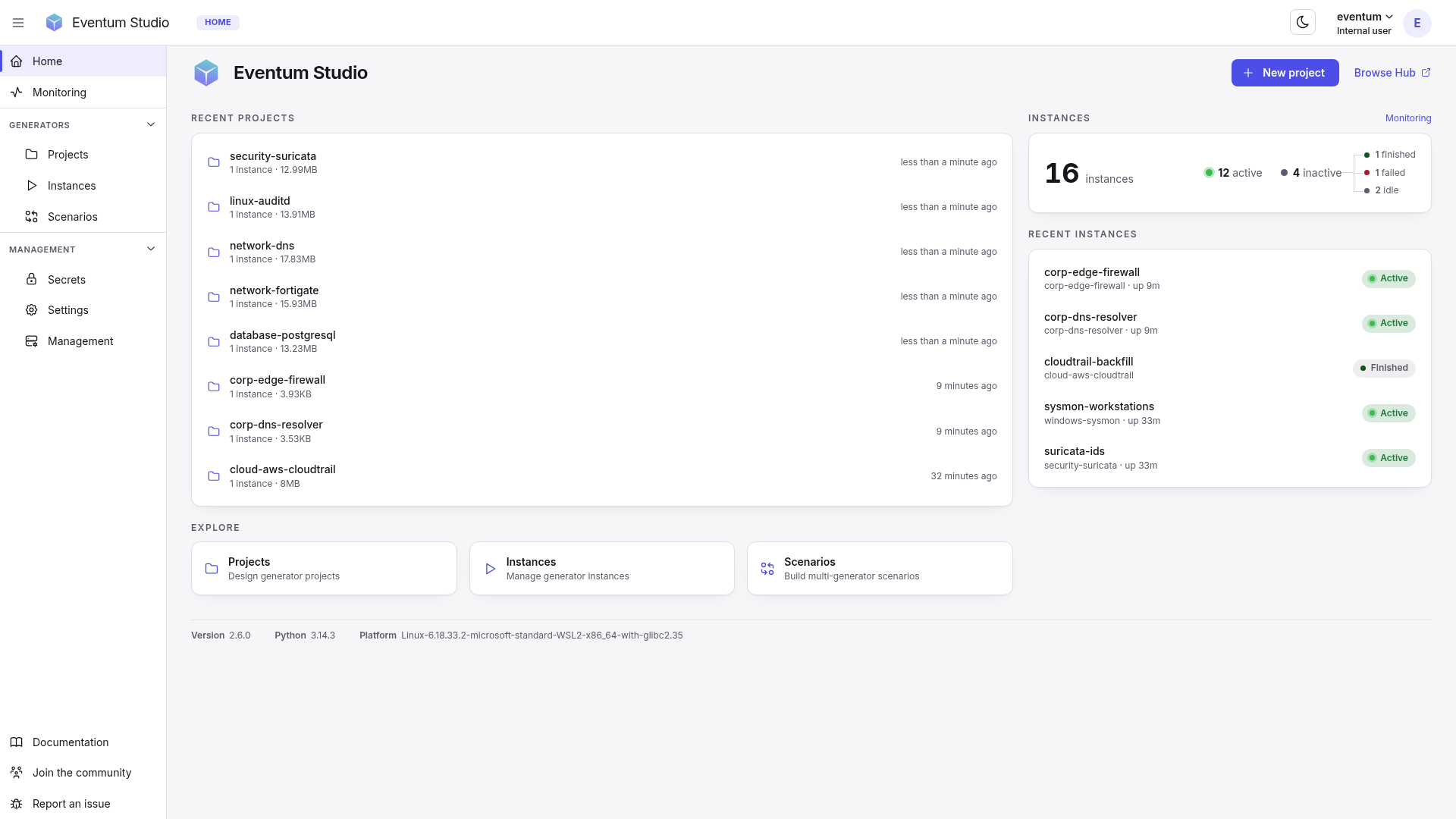Click the Report an issue bug icon
This screenshot has height=819, width=1456.
[16, 804]
